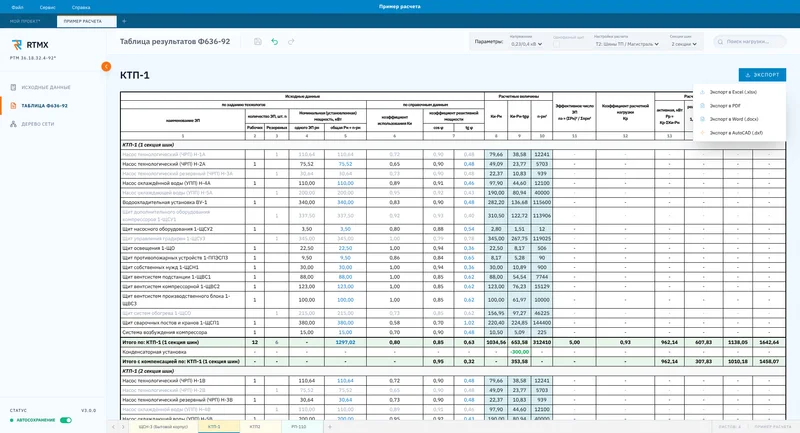This screenshot has height=433, width=800.
Task: Click the row Водоохладительная установка ВУ-1
Action: 453,202
